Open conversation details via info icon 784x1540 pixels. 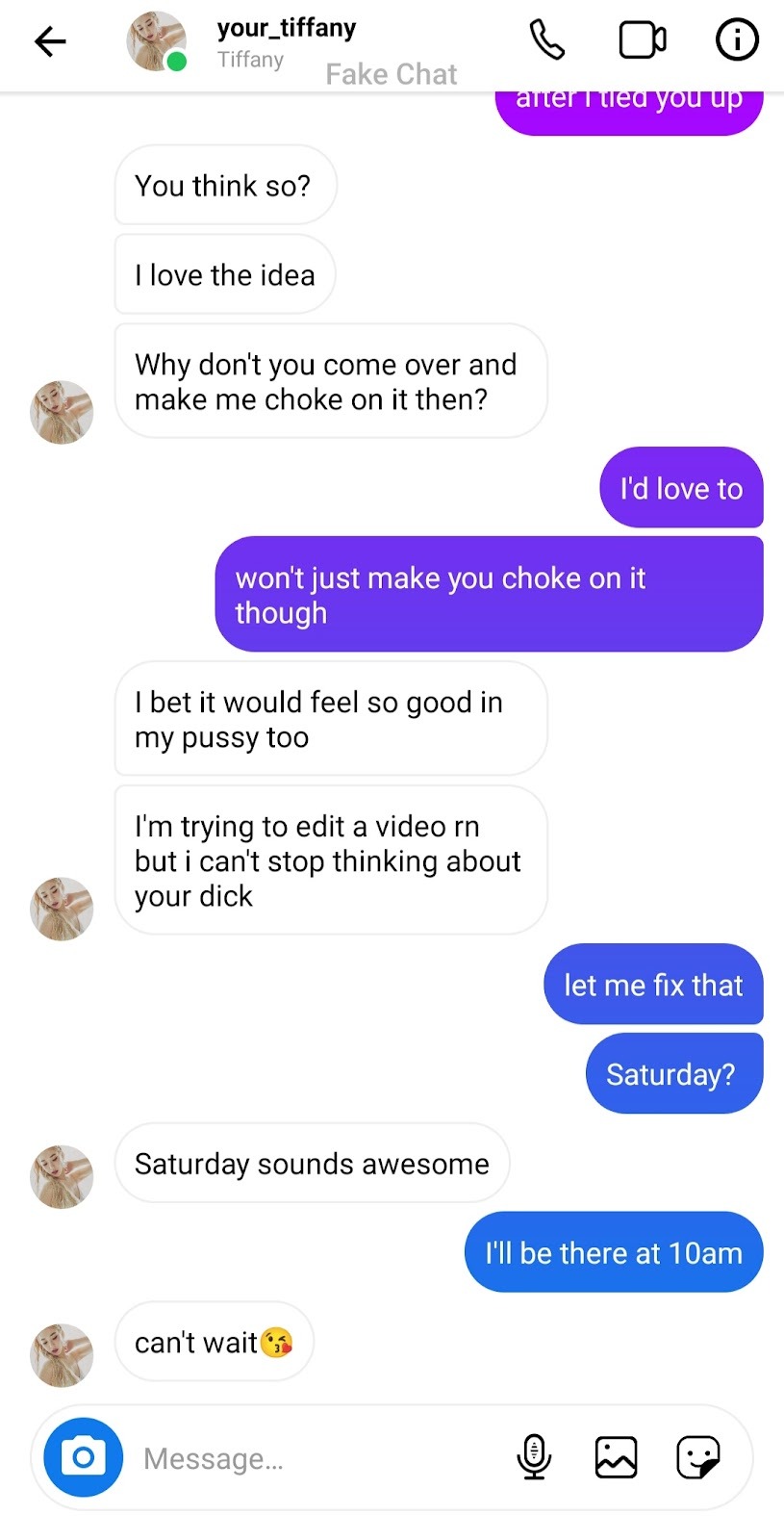click(x=738, y=40)
